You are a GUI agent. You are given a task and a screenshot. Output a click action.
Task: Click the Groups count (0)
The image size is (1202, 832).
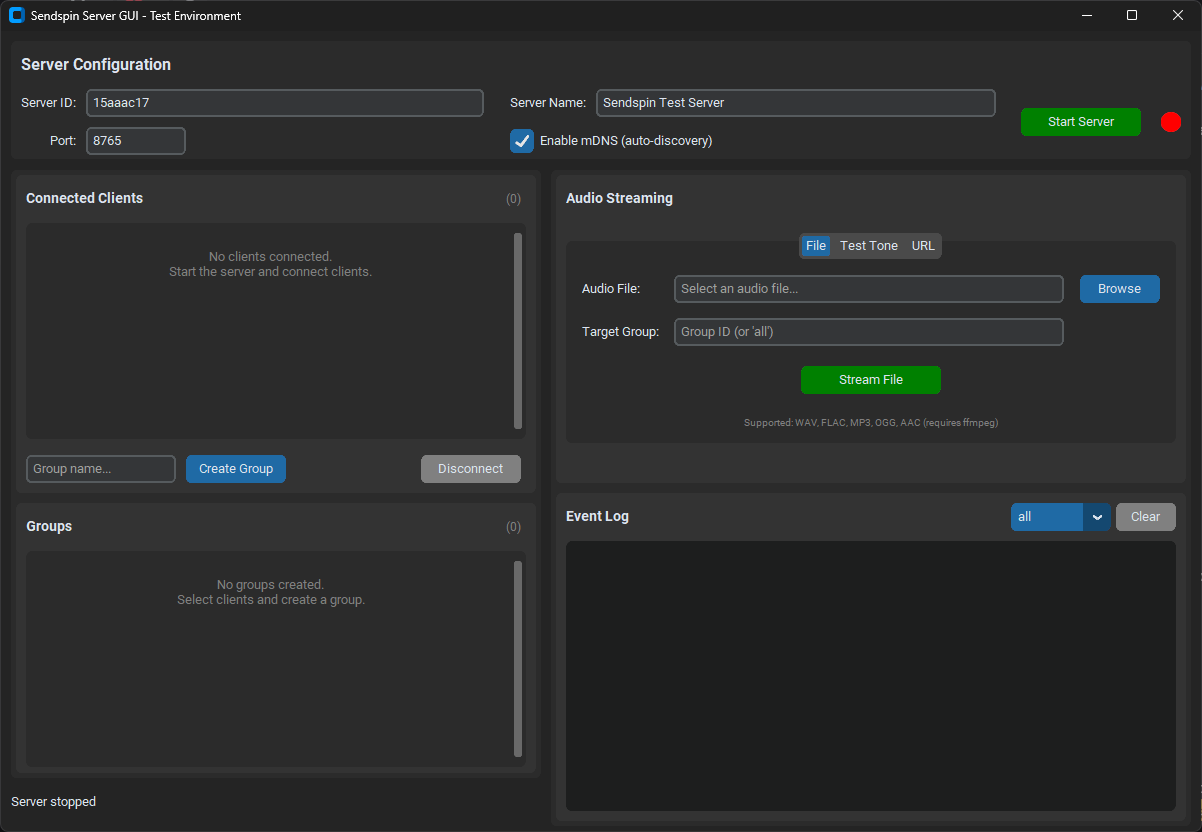tap(513, 527)
